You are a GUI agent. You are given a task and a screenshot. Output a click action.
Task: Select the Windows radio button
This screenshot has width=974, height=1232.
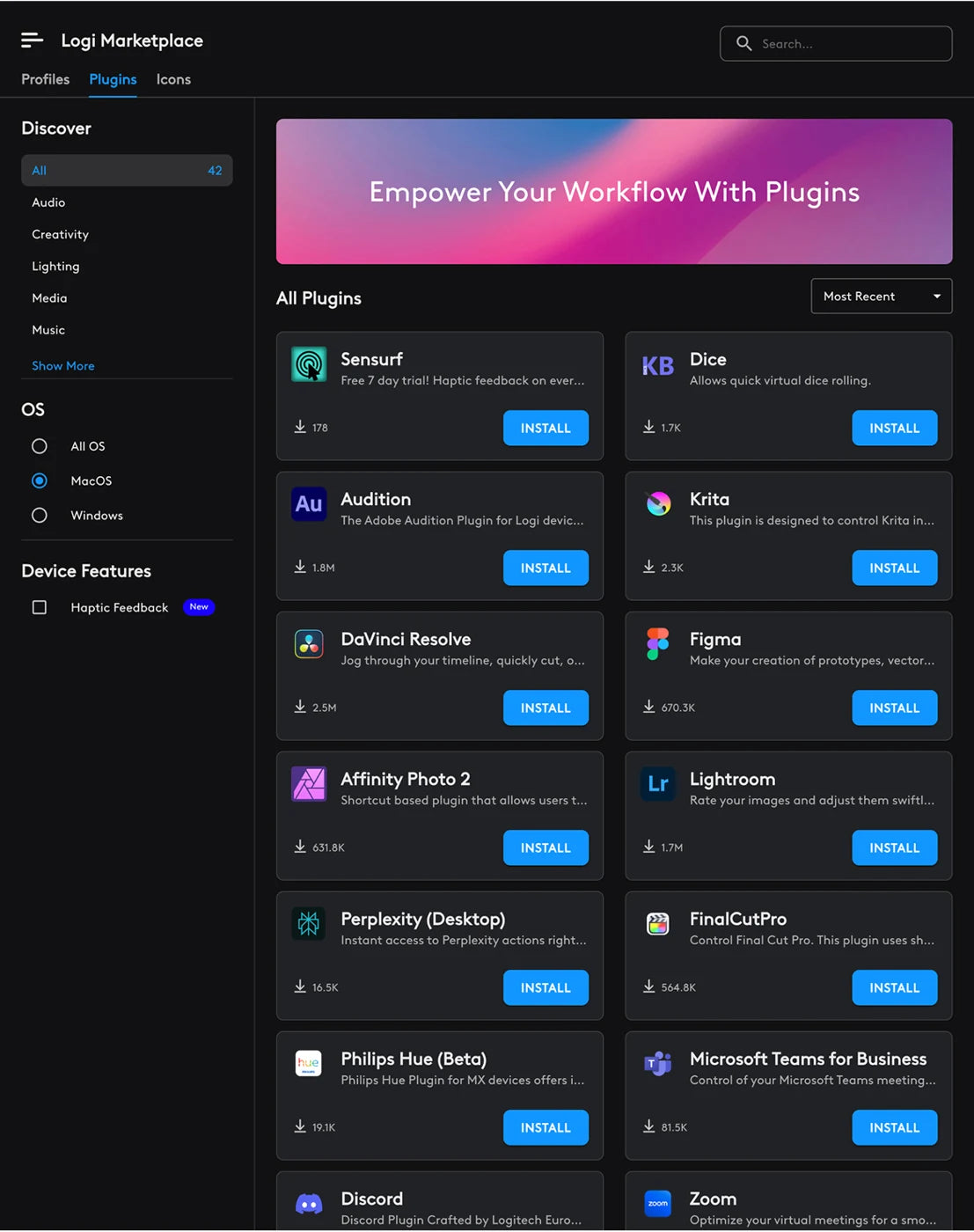(39, 515)
